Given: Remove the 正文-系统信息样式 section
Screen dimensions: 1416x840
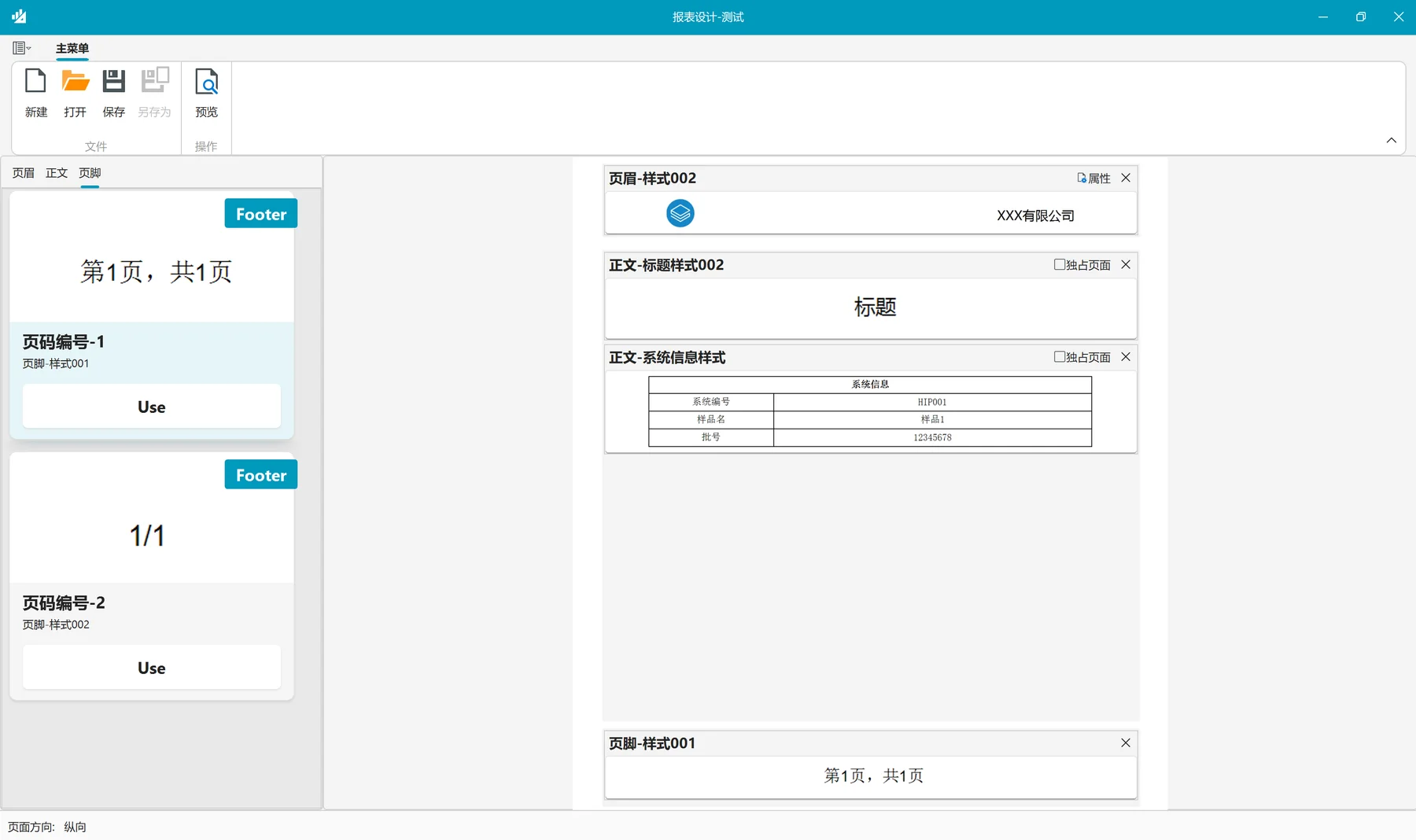Looking at the screenshot, I should 1126,356.
